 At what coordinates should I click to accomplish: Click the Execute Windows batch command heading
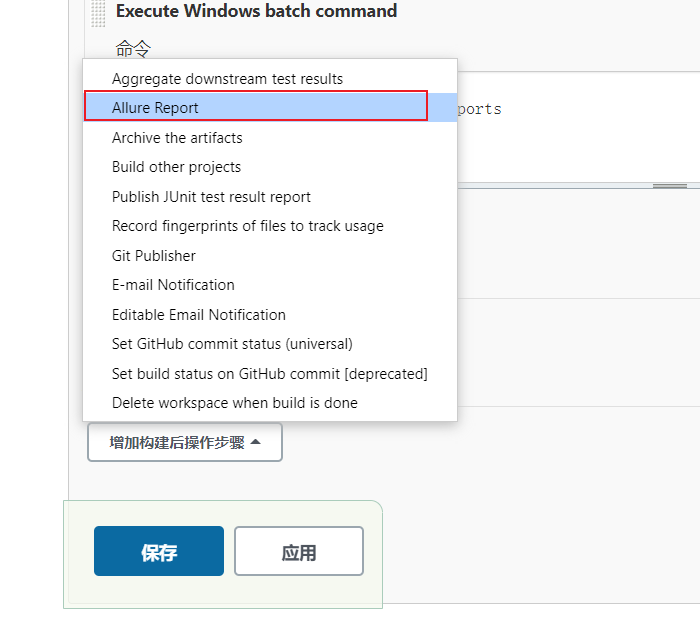point(256,12)
